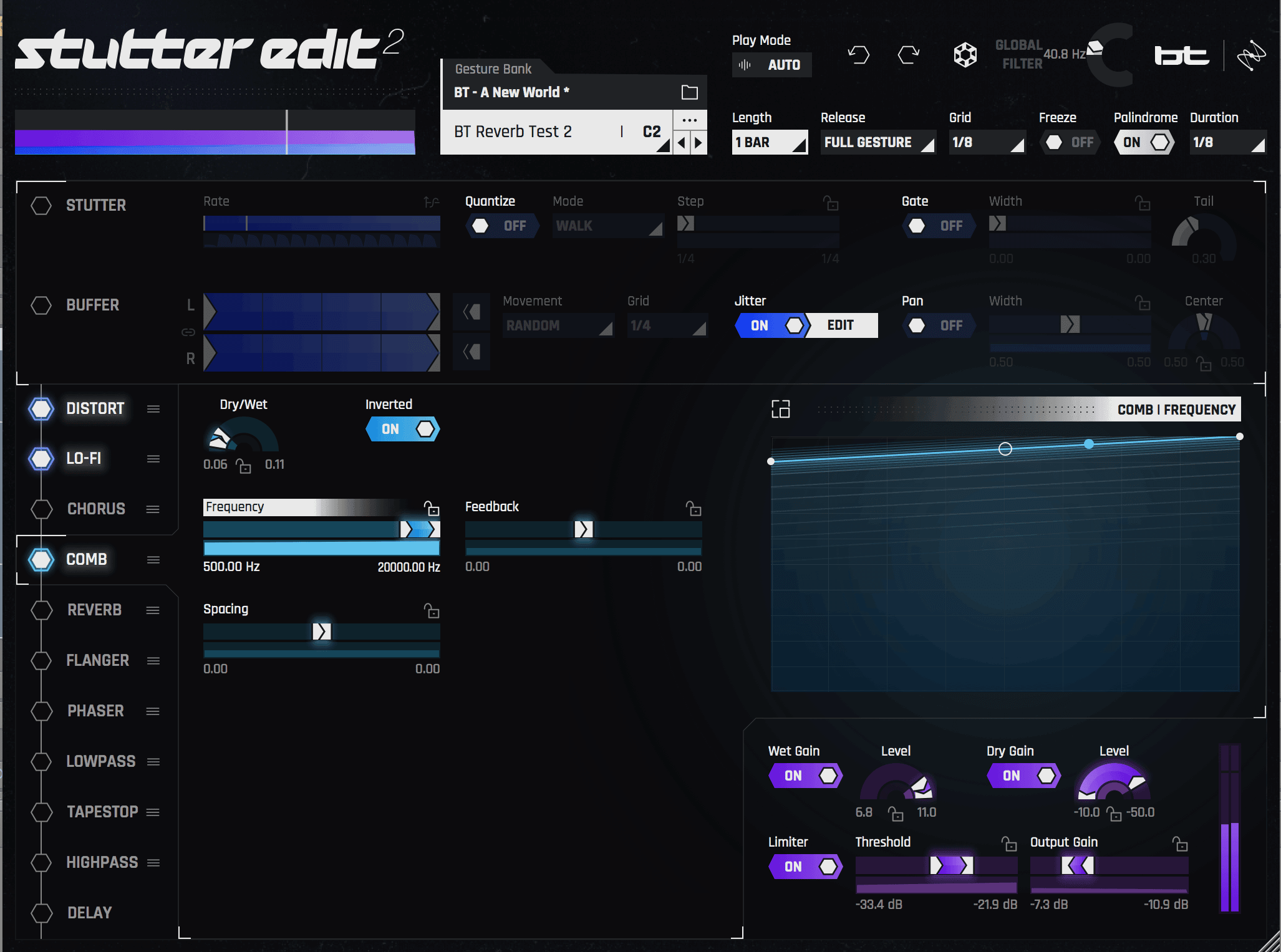Click the DISTORT reorder handle icon
Image resolution: width=1281 pixels, height=952 pixels.
[153, 409]
